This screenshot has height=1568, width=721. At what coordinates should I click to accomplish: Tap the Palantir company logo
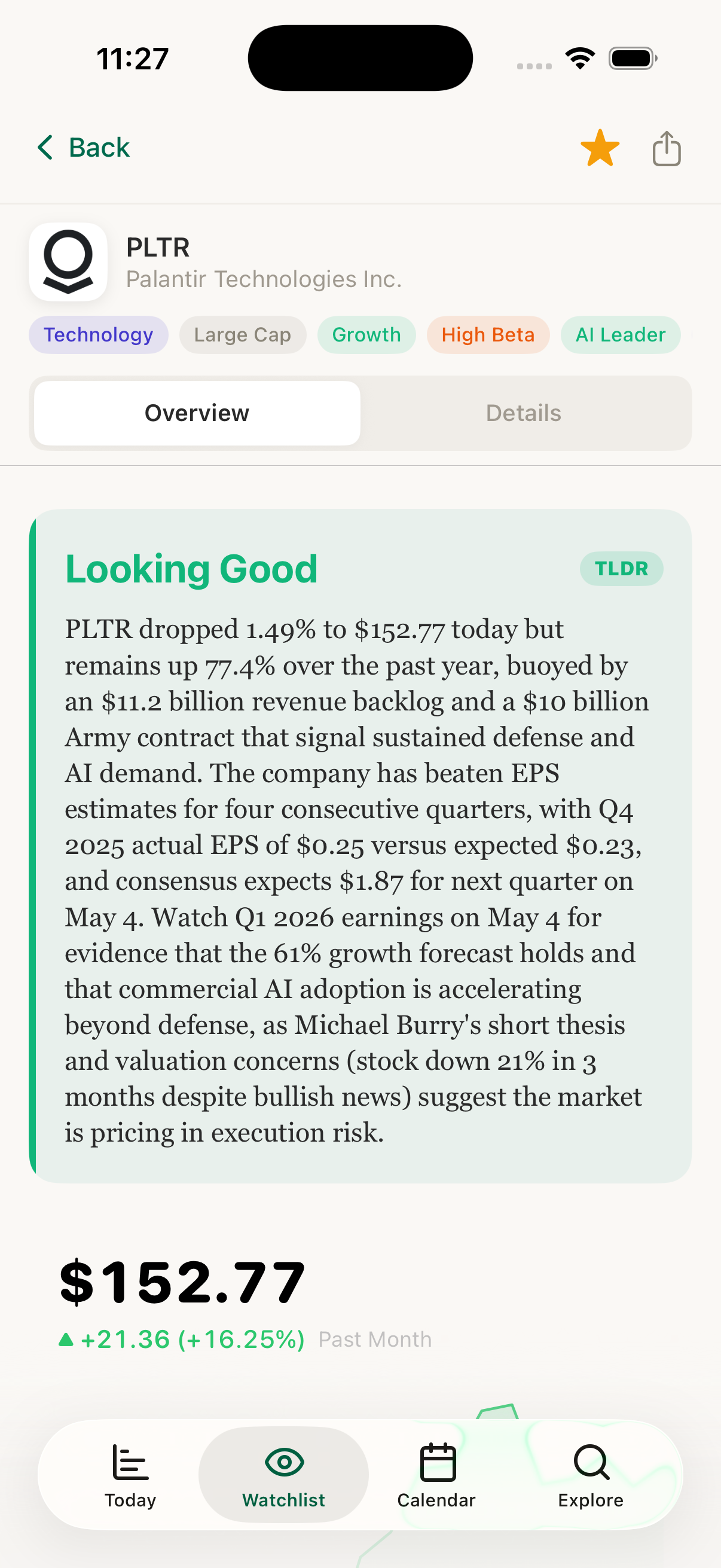click(x=68, y=262)
